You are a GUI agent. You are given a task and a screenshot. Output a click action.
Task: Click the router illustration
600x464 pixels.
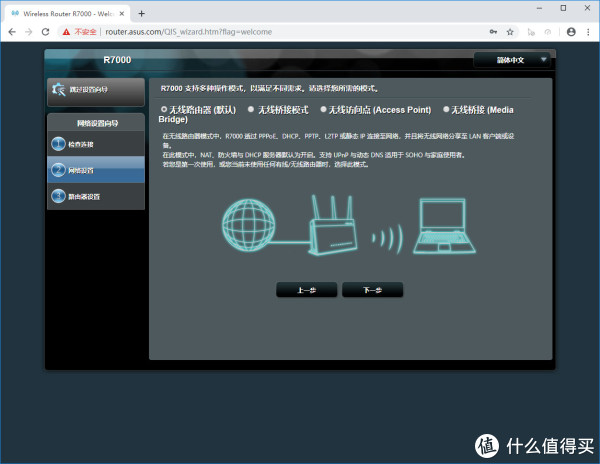tap(333, 225)
